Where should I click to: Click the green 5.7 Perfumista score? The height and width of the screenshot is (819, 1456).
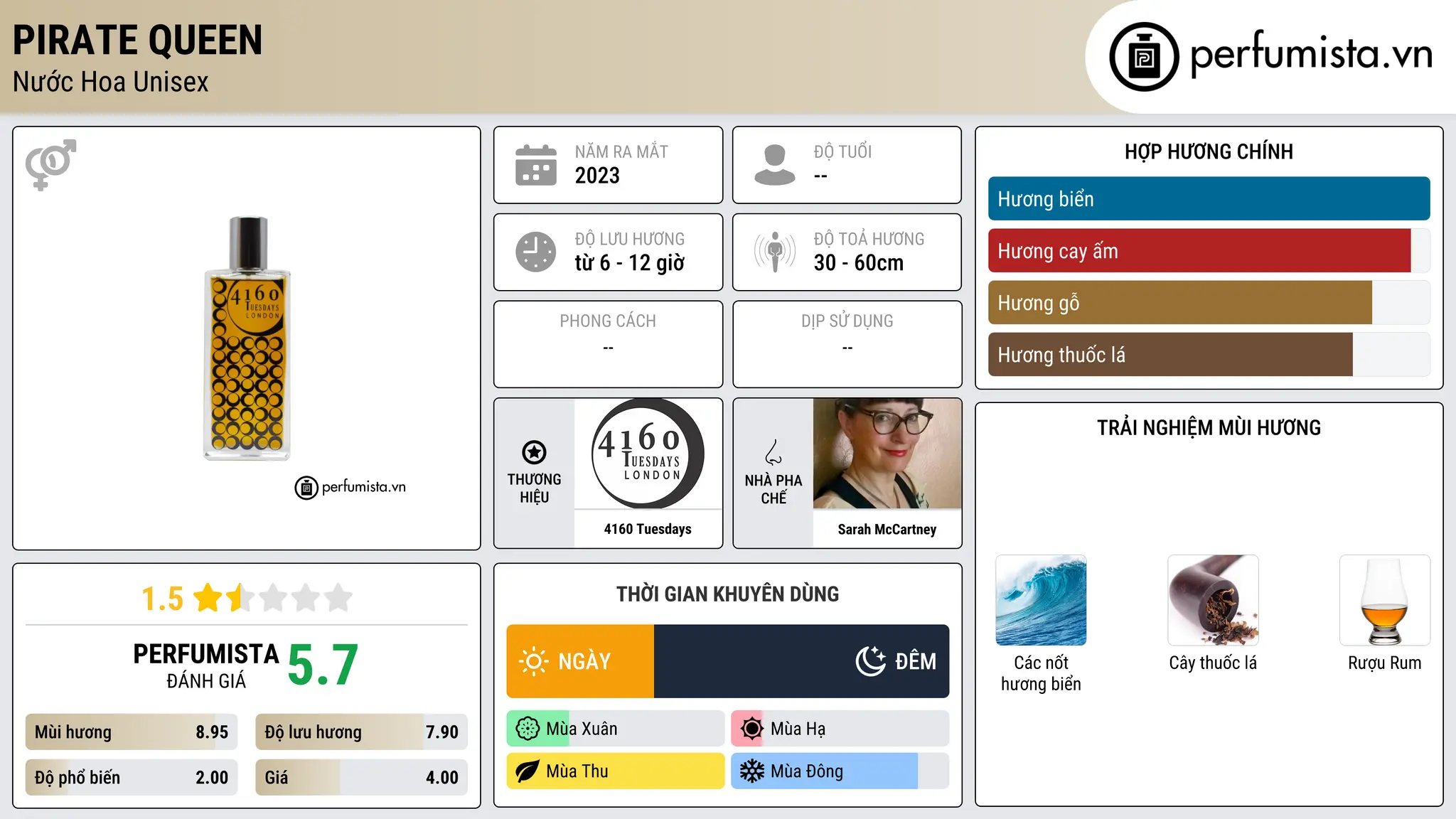coord(323,665)
